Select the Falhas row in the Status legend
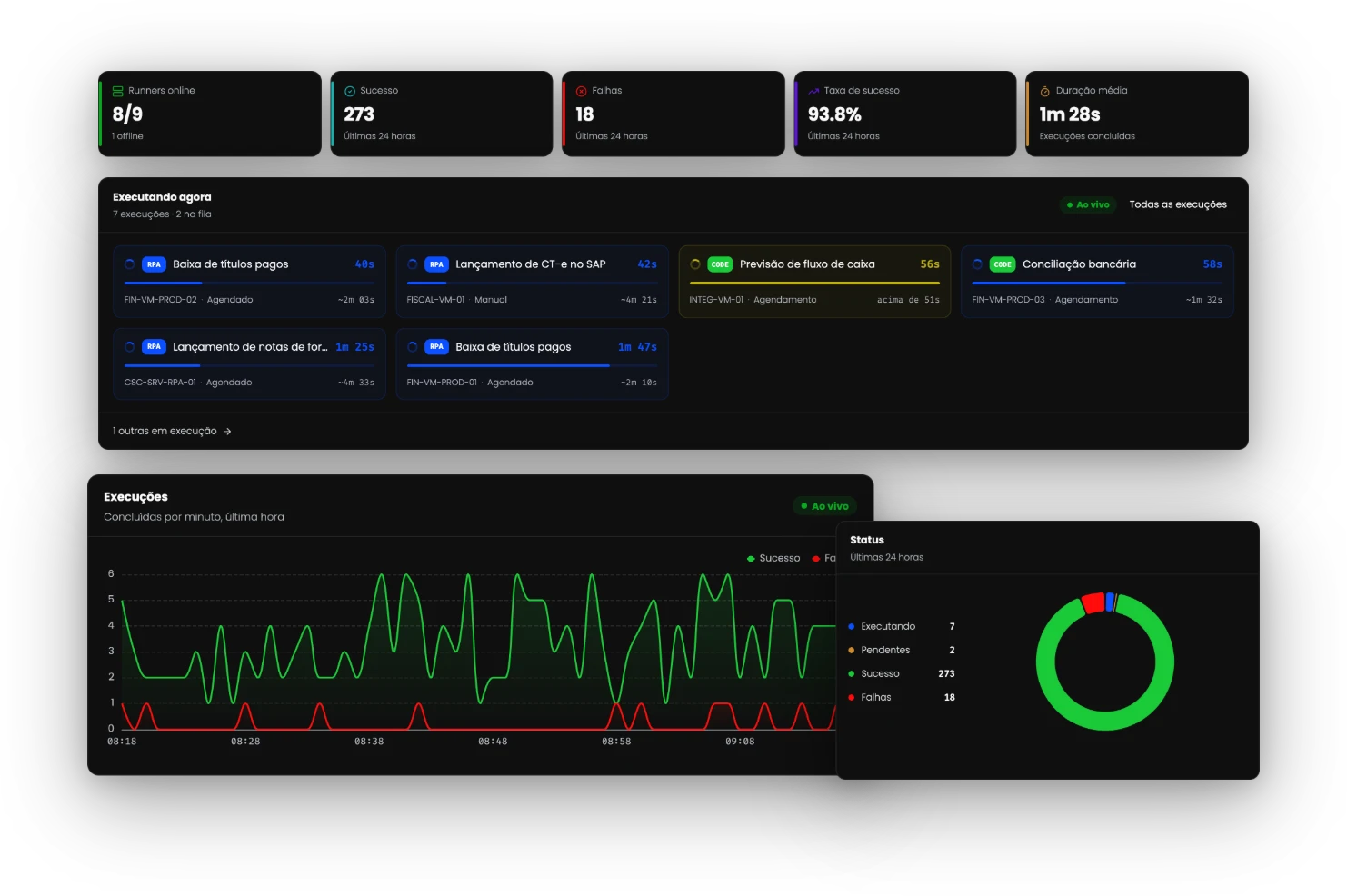The width and height of the screenshot is (1347, 896). [902, 698]
